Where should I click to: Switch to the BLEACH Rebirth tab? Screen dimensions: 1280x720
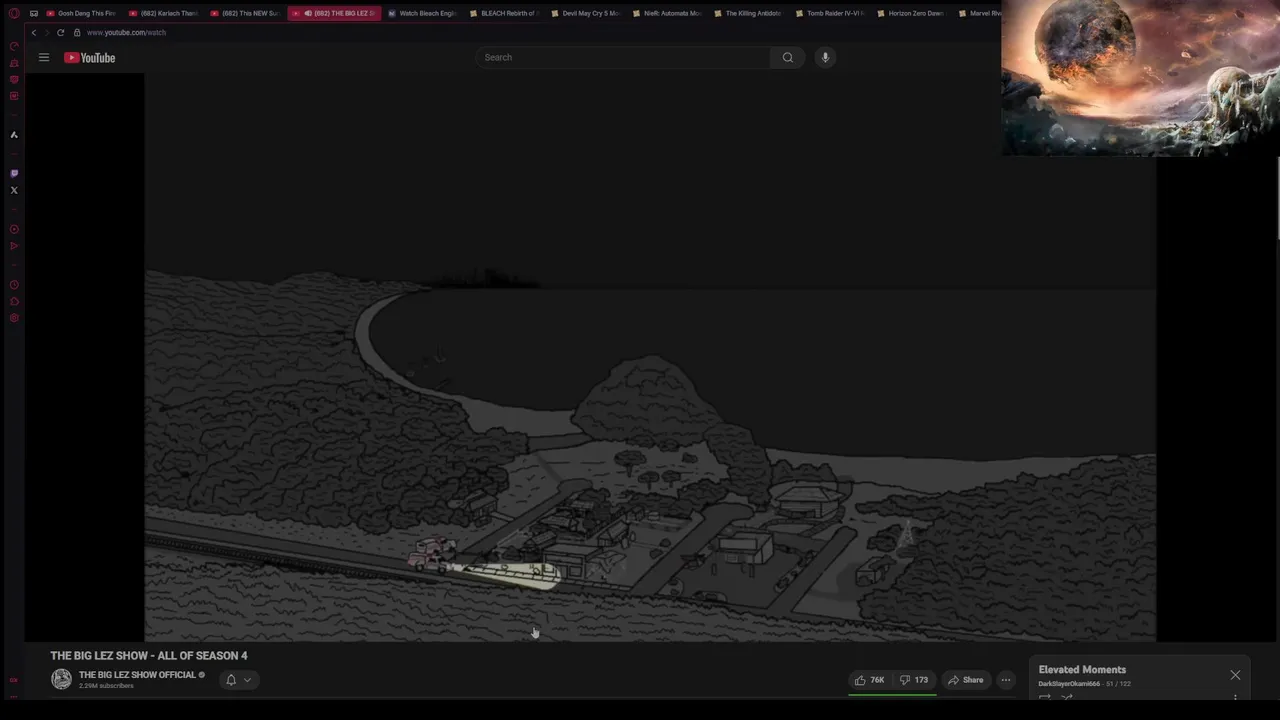click(x=505, y=13)
